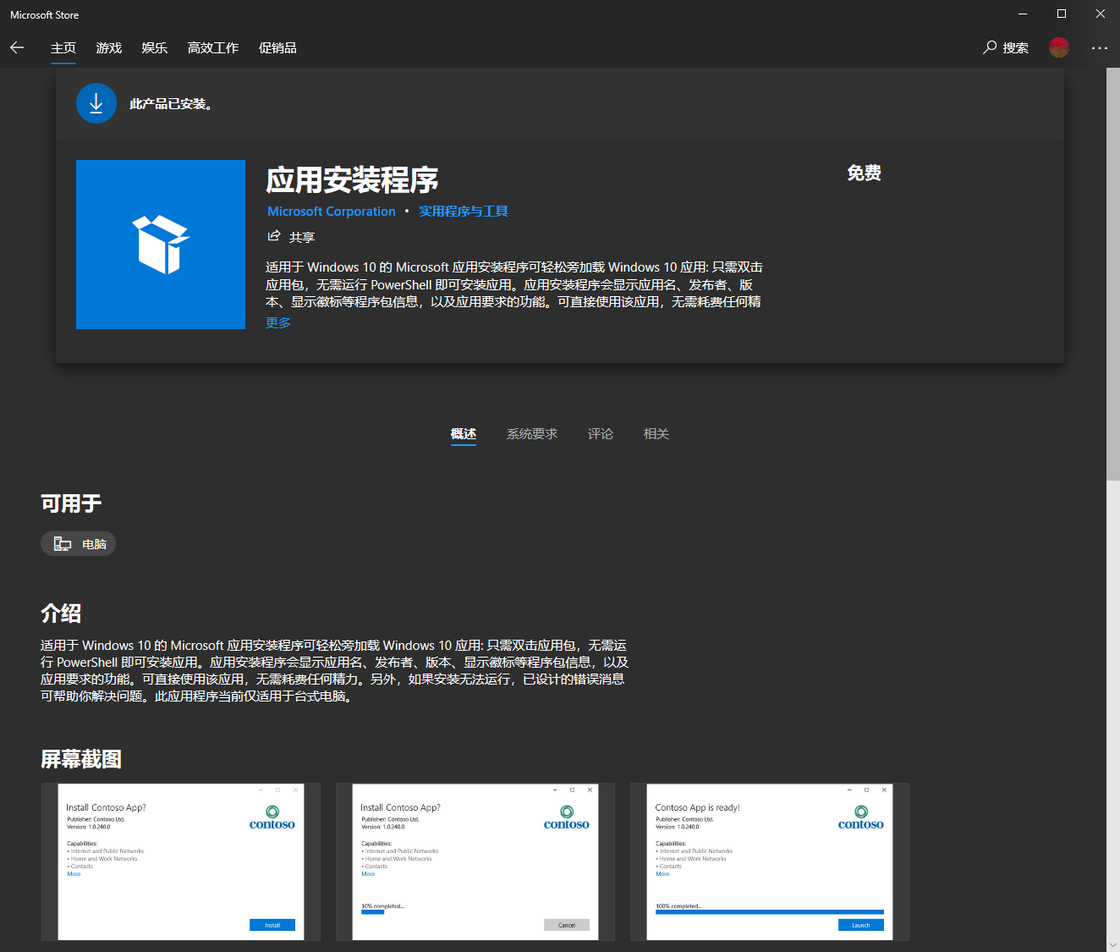
Task: Open the first Install Contoso App screenshot
Action: coord(181,861)
